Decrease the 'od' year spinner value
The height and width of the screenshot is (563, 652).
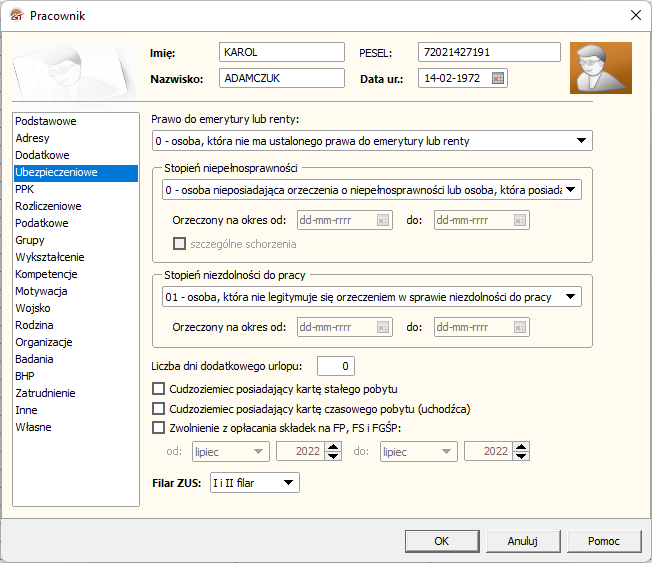click(x=333, y=456)
